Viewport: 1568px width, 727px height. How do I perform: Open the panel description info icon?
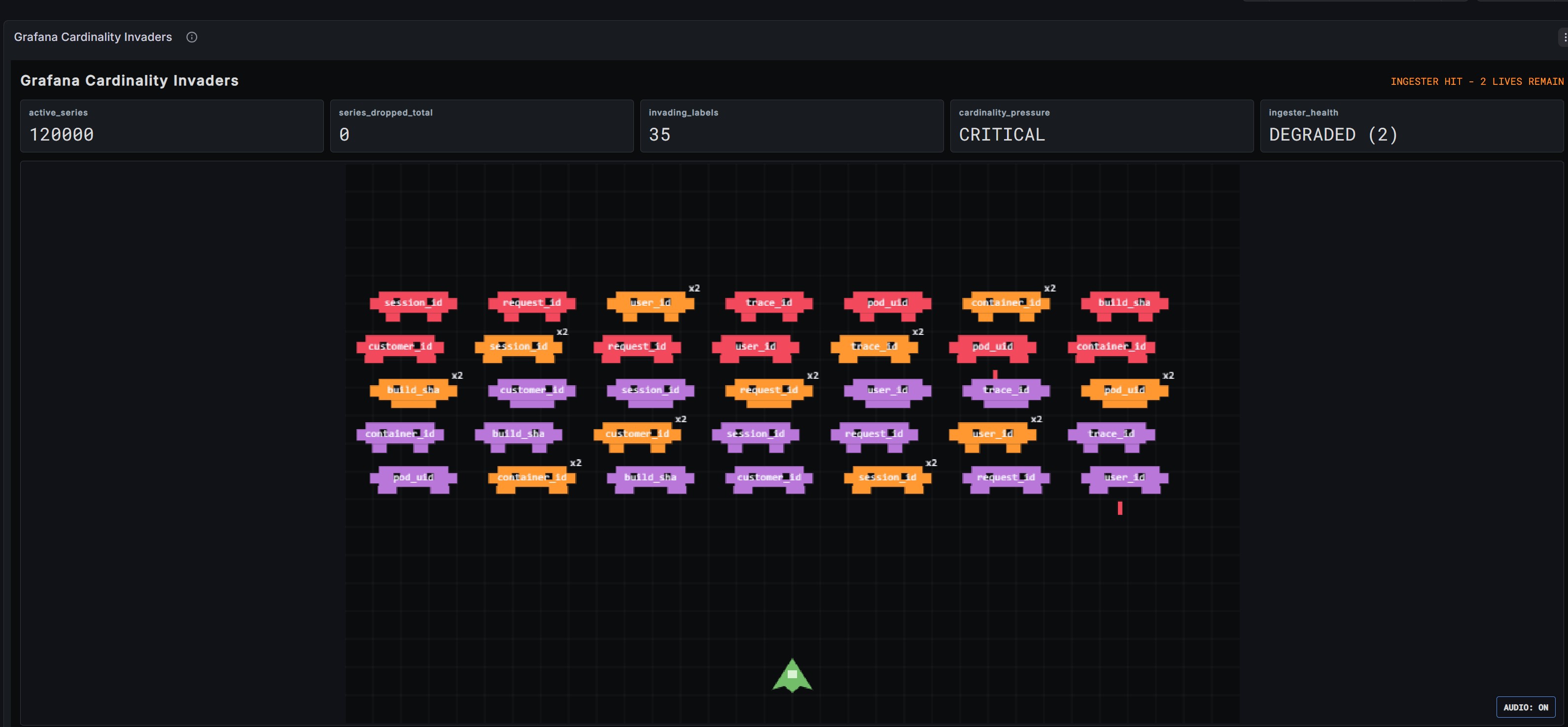(192, 37)
